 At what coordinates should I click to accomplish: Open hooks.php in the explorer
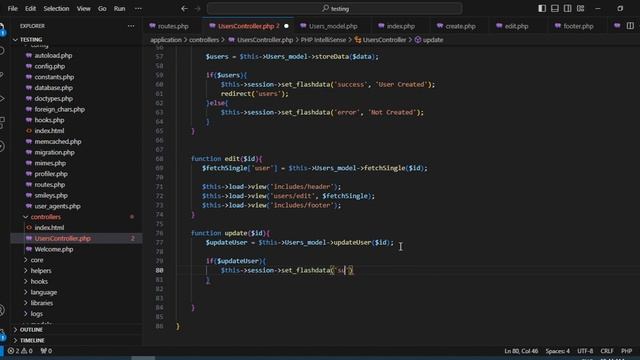click(49, 120)
